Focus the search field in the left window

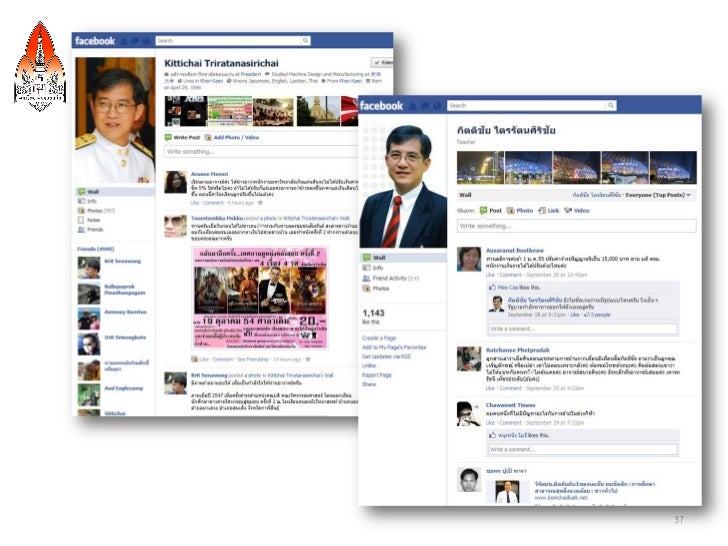[228, 41]
